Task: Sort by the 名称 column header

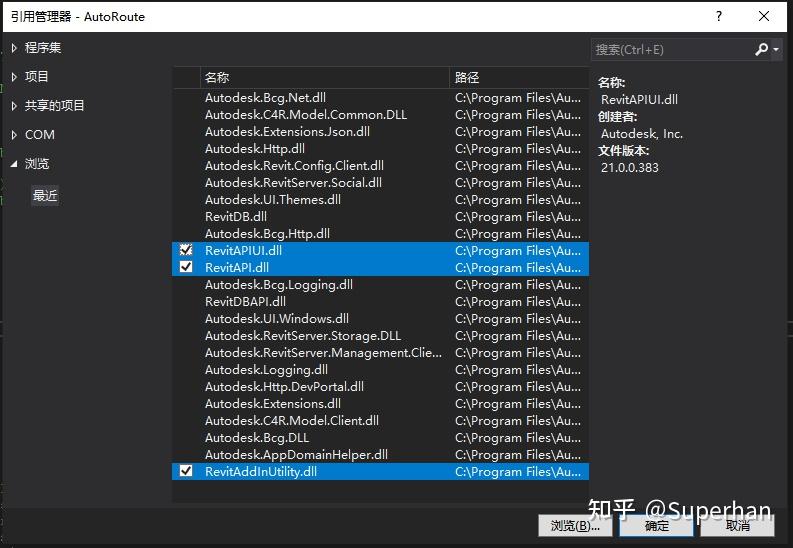Action: [x=325, y=77]
